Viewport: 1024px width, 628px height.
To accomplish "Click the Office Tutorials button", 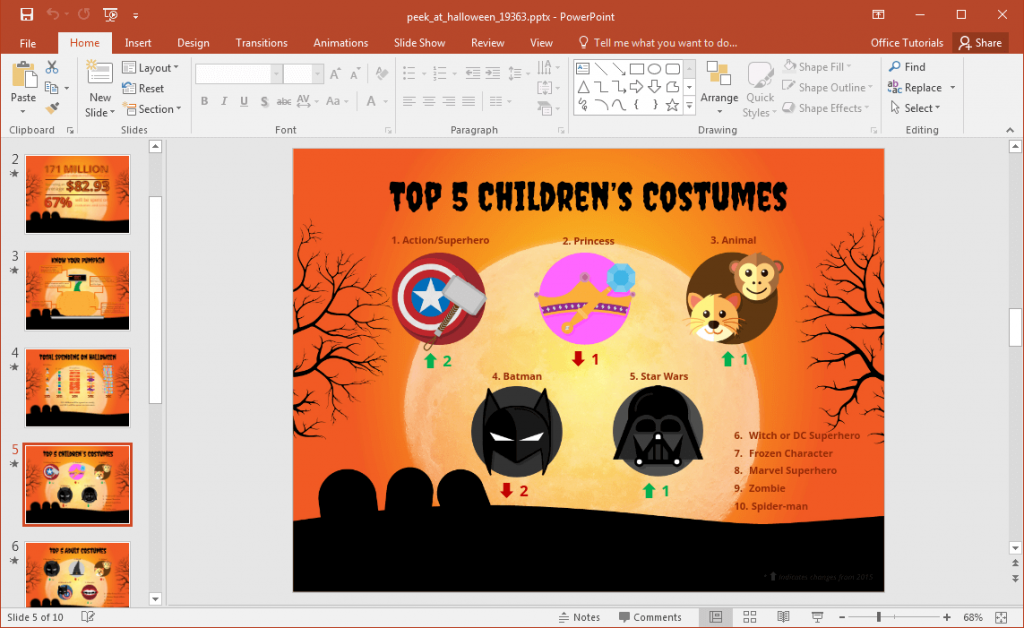I will point(905,42).
